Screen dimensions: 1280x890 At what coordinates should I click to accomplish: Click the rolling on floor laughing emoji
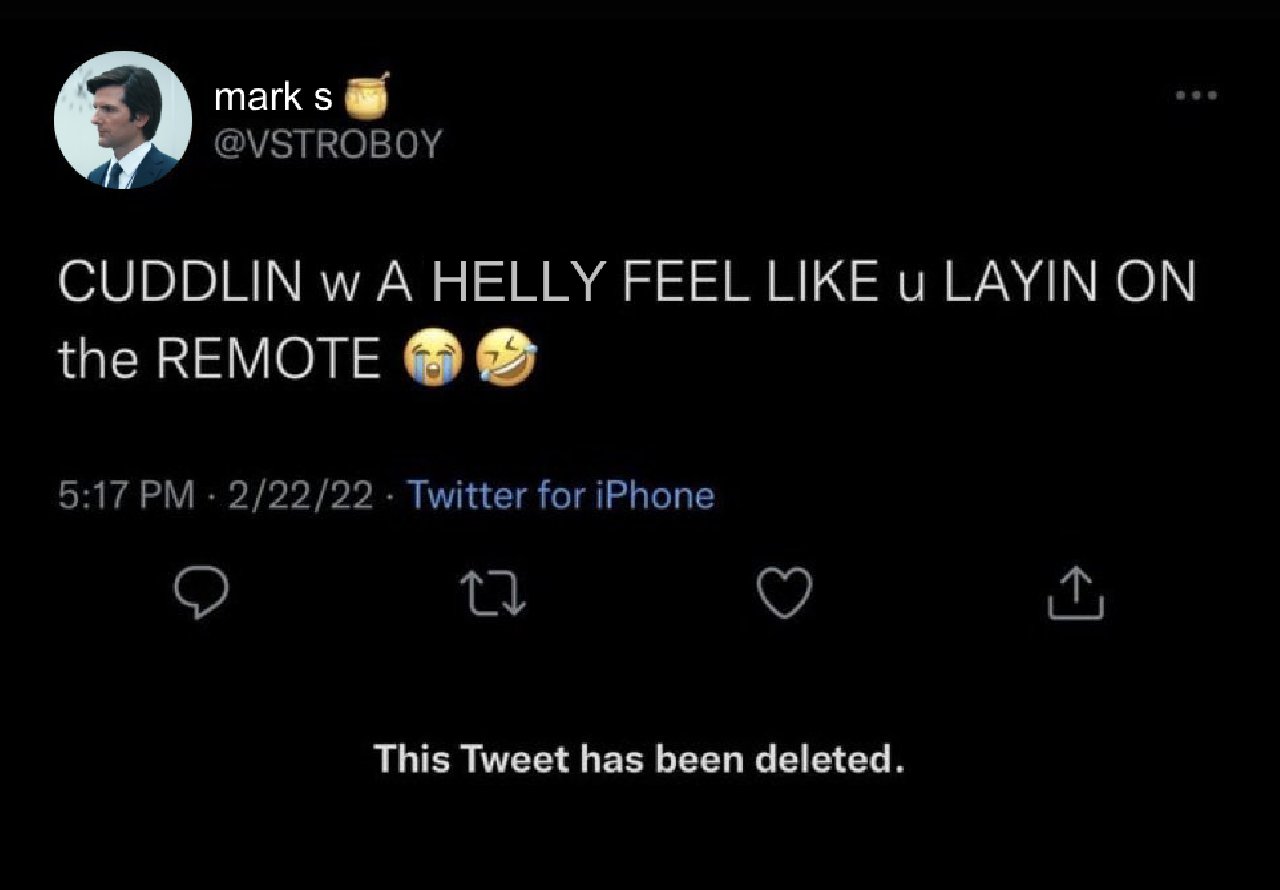point(504,359)
